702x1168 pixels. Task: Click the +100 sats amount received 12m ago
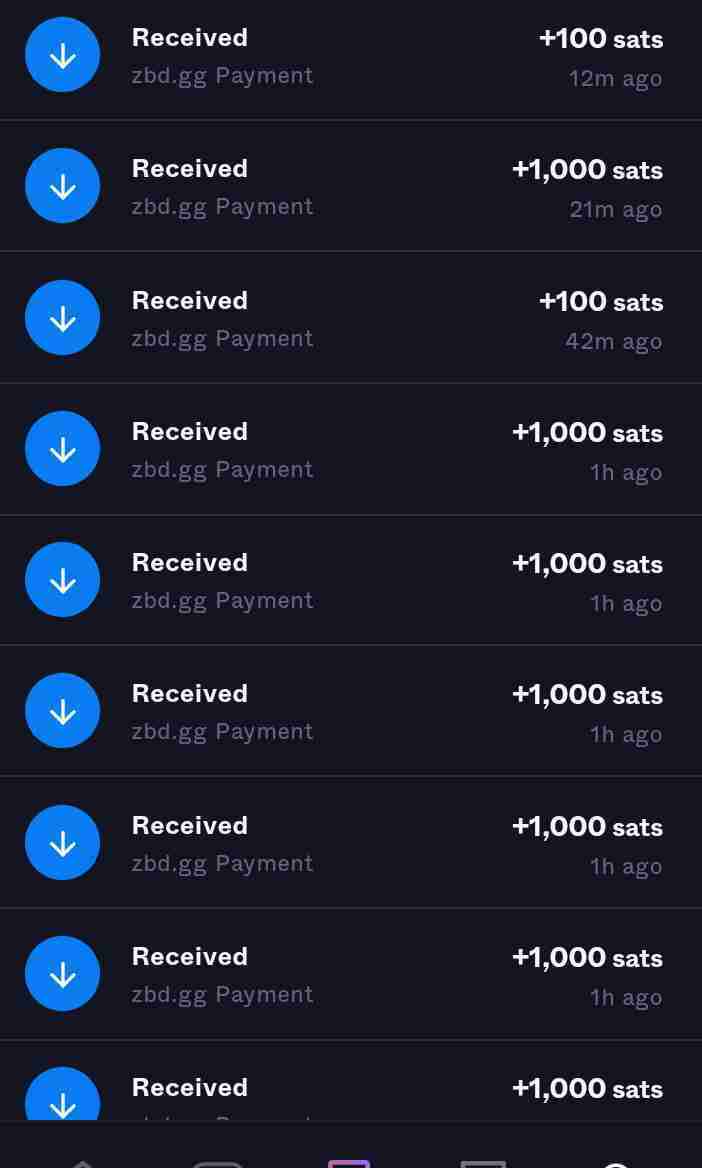pyautogui.click(x=600, y=39)
